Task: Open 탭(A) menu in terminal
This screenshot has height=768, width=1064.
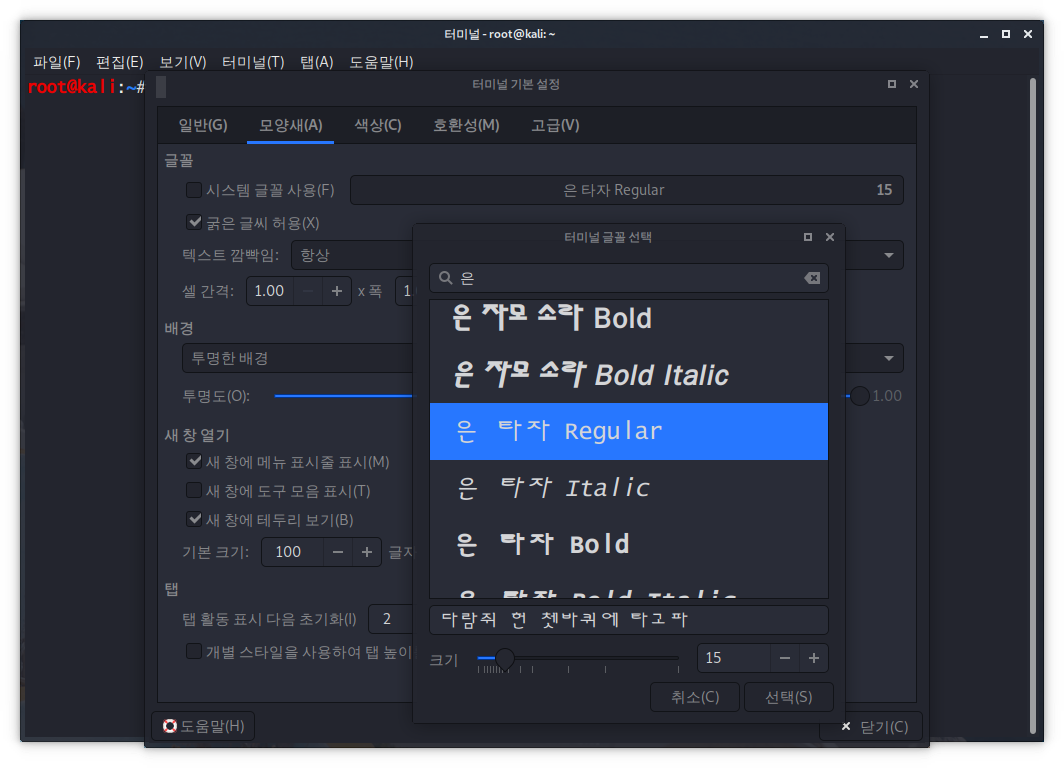Action: click(x=317, y=62)
